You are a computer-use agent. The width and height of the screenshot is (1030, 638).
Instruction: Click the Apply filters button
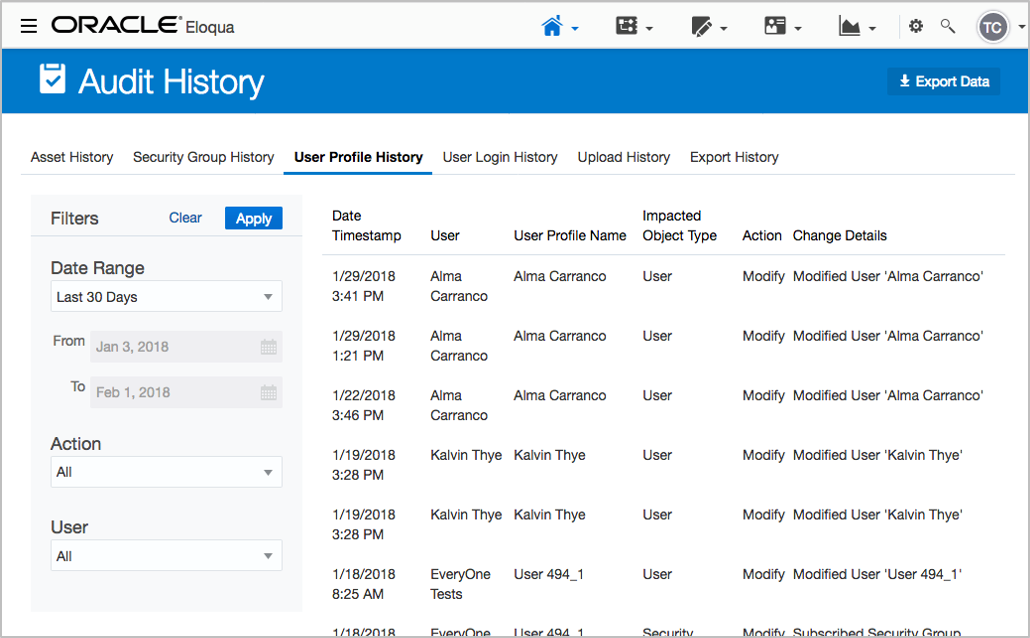point(254,218)
